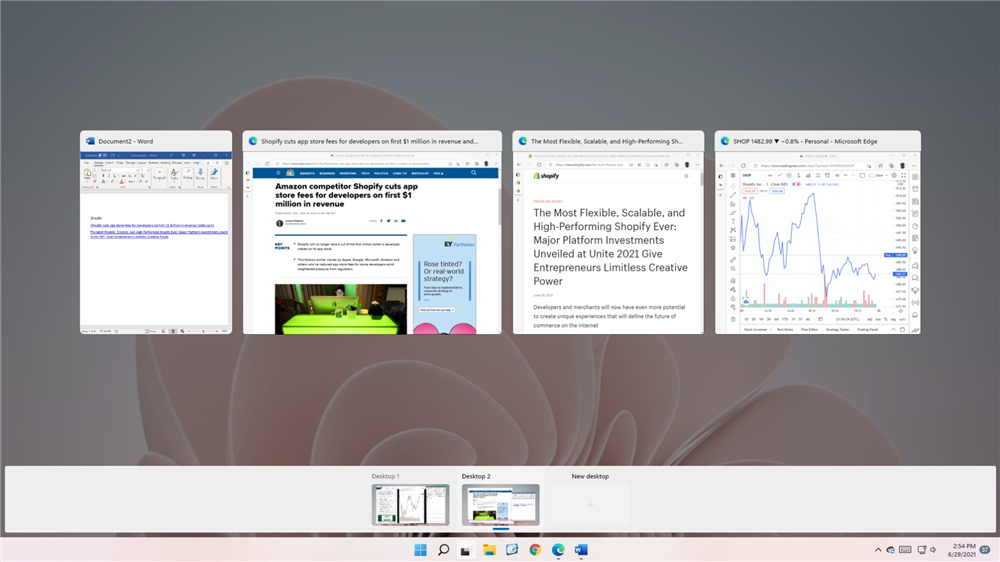Open the Shopify cuts app store fees Edge window
This screenshot has height=562, width=1000.
click(x=372, y=232)
